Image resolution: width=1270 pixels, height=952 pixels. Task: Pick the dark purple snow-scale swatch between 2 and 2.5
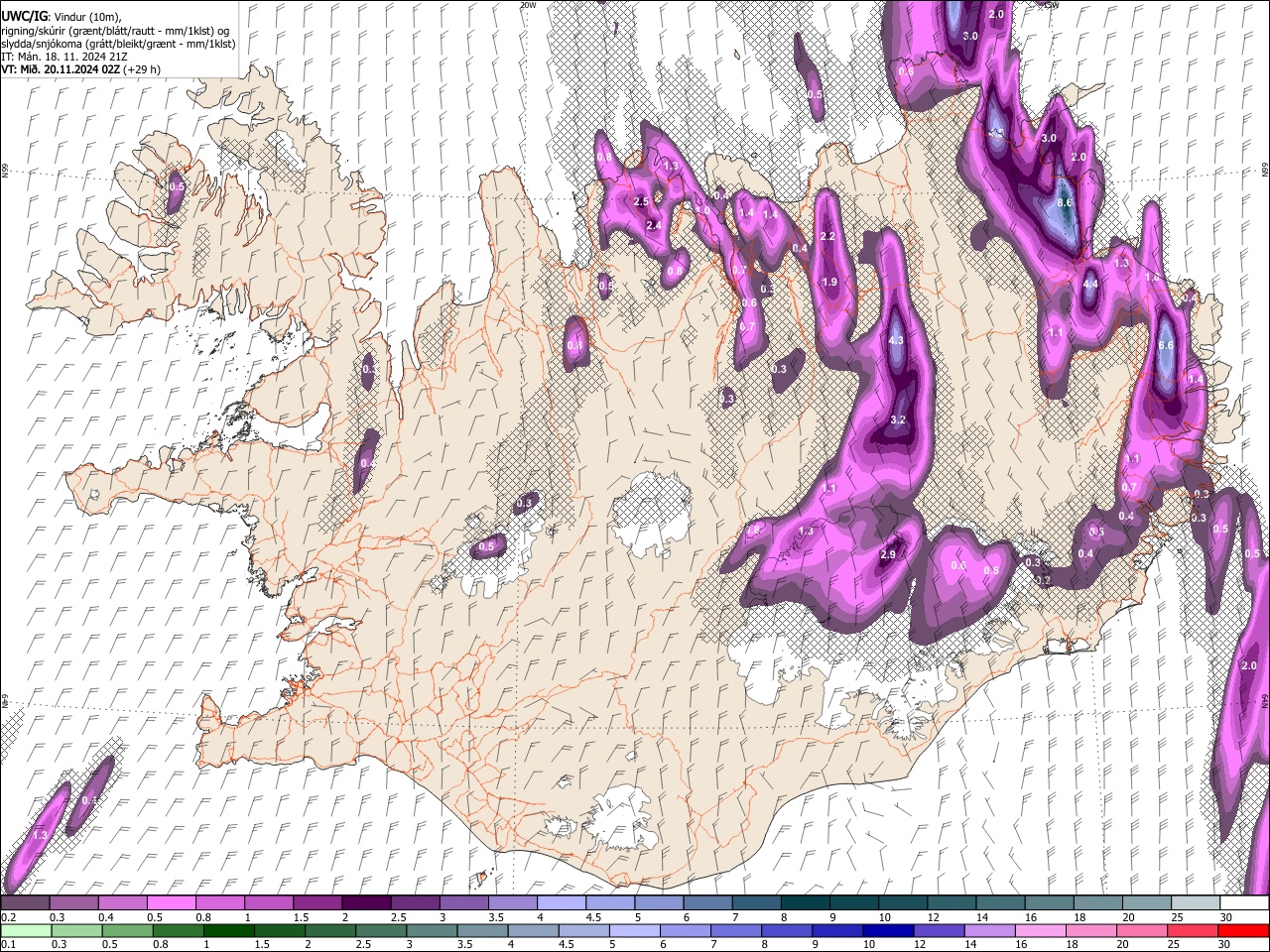coord(366,903)
